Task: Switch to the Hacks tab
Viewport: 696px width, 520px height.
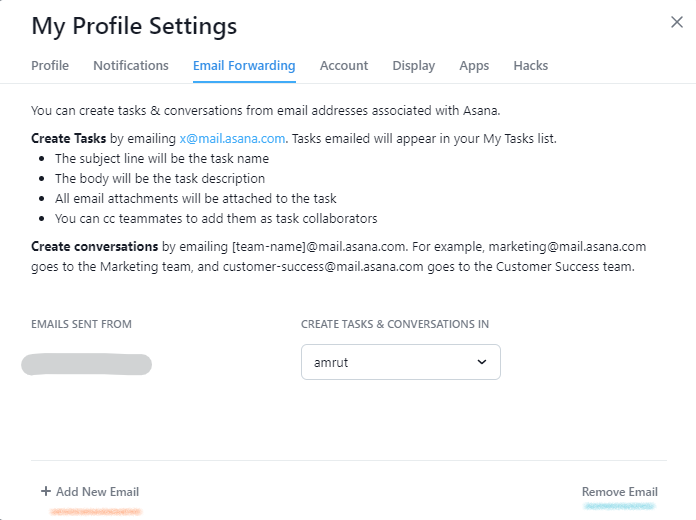Action: click(531, 66)
